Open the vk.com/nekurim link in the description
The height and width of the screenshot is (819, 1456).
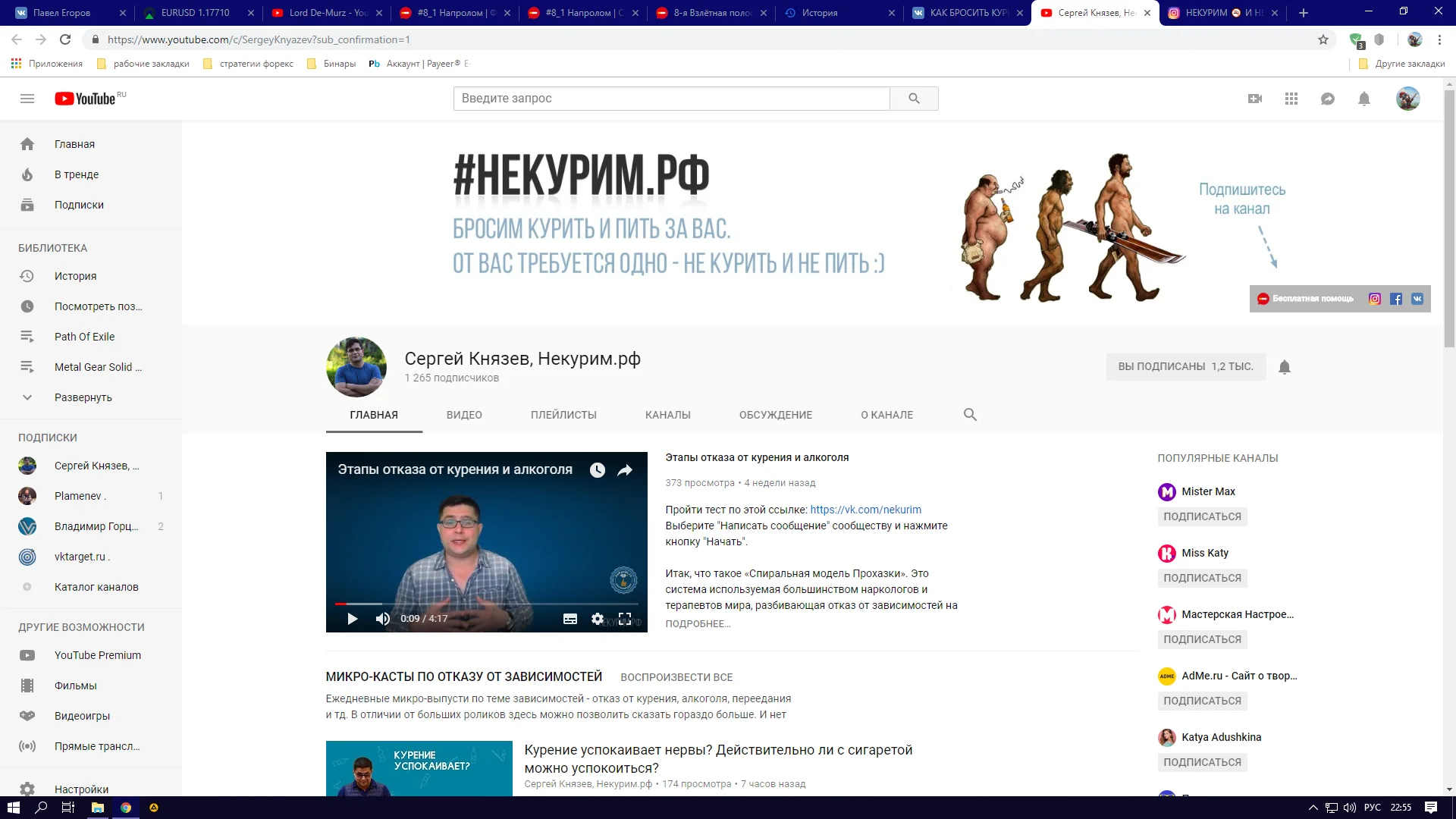point(865,510)
